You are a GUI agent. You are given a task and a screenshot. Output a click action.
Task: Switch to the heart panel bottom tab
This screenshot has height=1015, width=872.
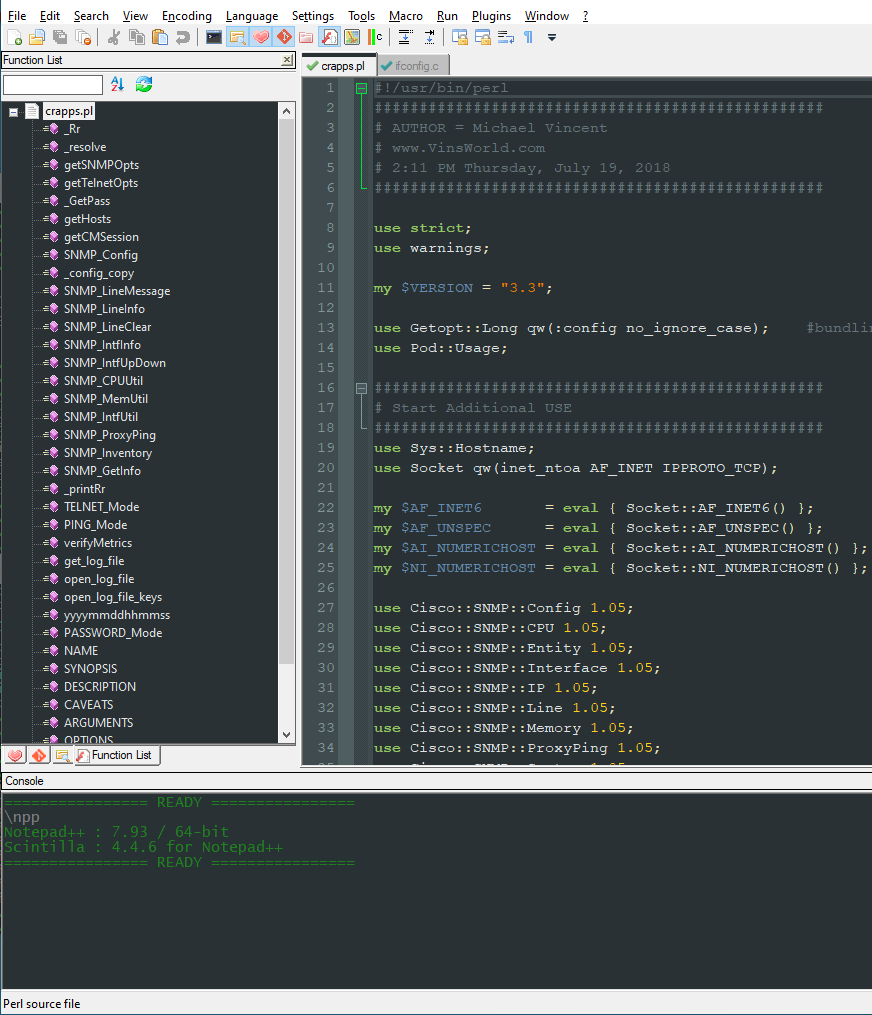click(16, 755)
